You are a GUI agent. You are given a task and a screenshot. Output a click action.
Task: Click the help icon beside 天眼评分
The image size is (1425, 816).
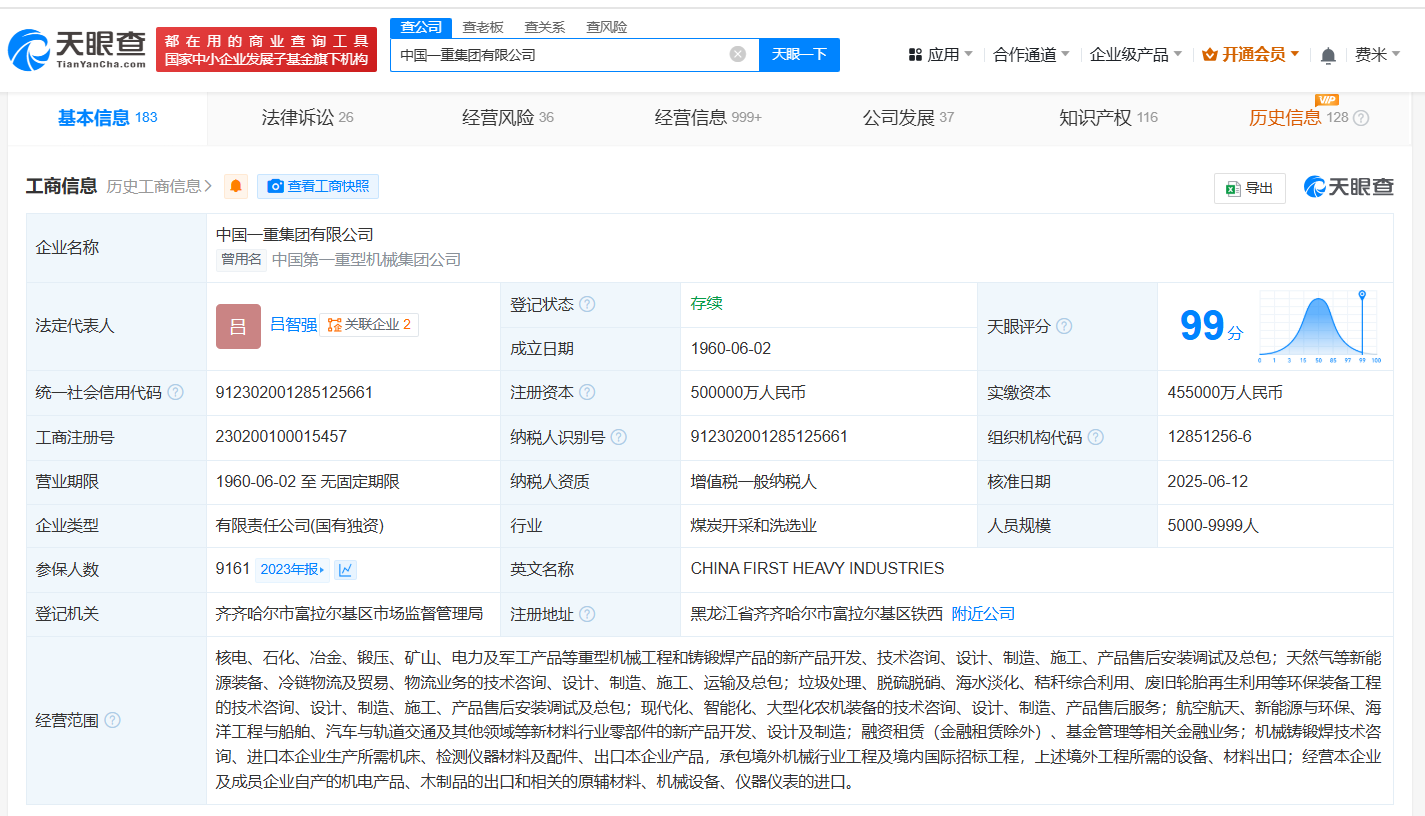(1064, 327)
